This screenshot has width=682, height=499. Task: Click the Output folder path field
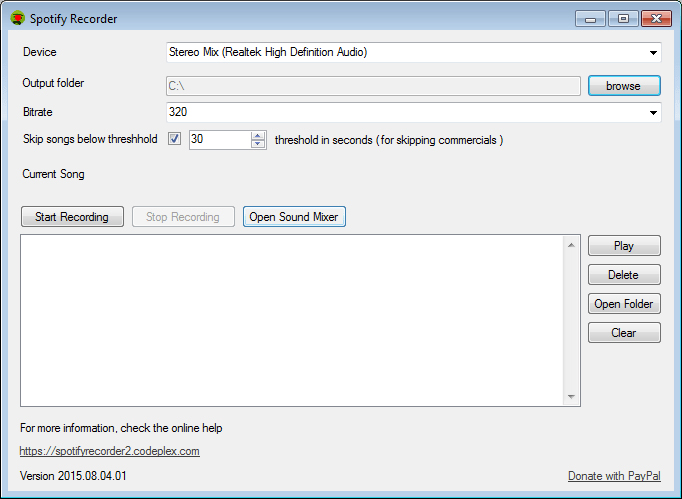point(373,86)
